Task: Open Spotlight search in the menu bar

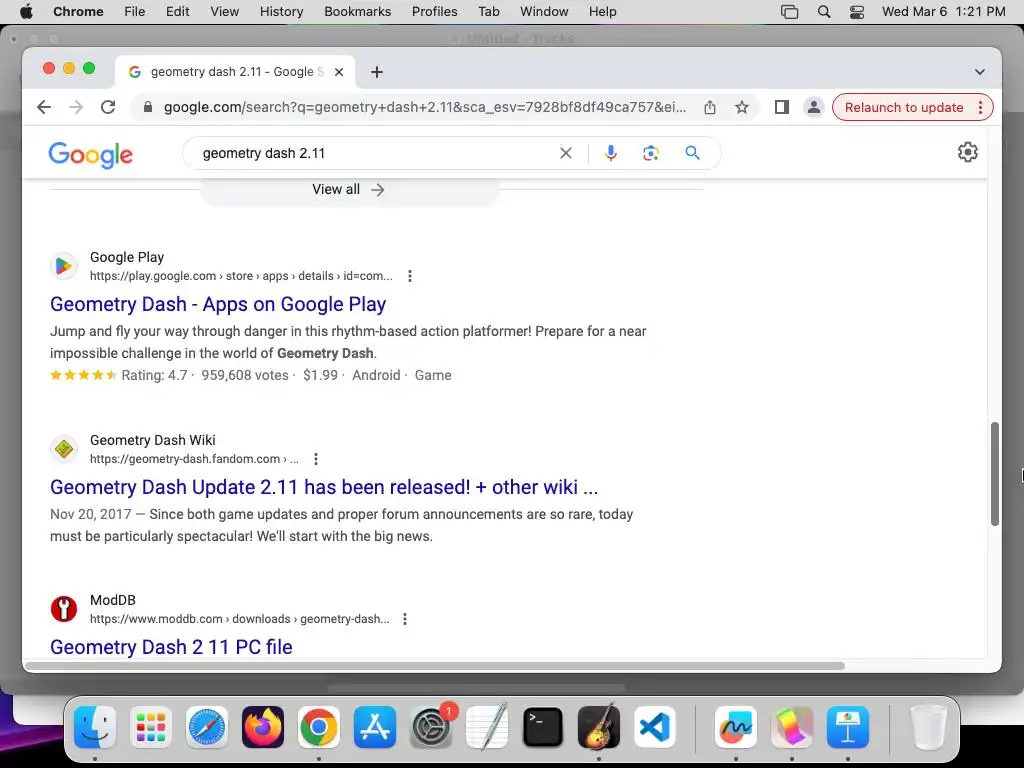Action: click(x=824, y=12)
